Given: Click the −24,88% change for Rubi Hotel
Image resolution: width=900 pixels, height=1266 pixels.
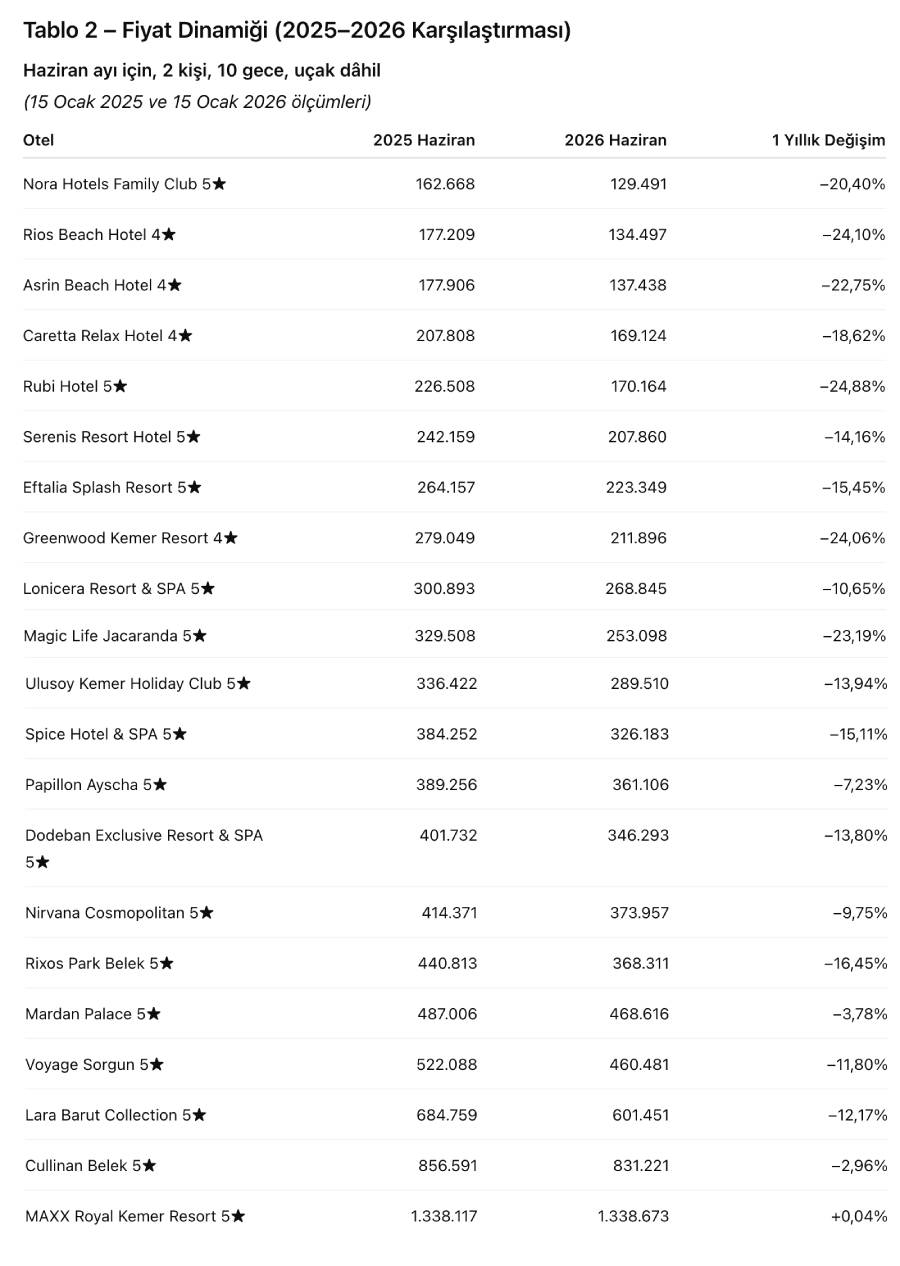Looking at the screenshot, I should click(x=853, y=386).
